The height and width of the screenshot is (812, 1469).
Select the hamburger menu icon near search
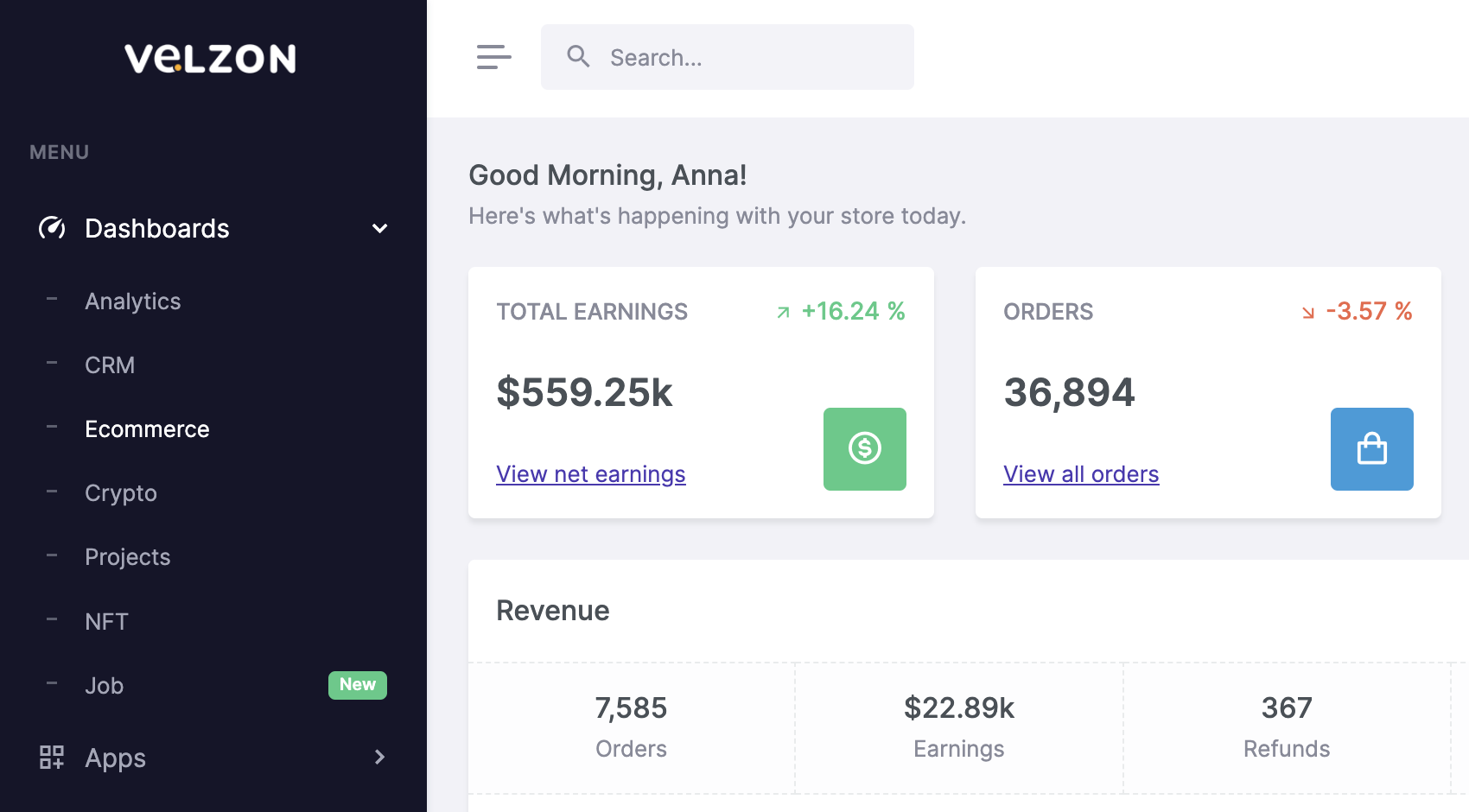[x=493, y=57]
